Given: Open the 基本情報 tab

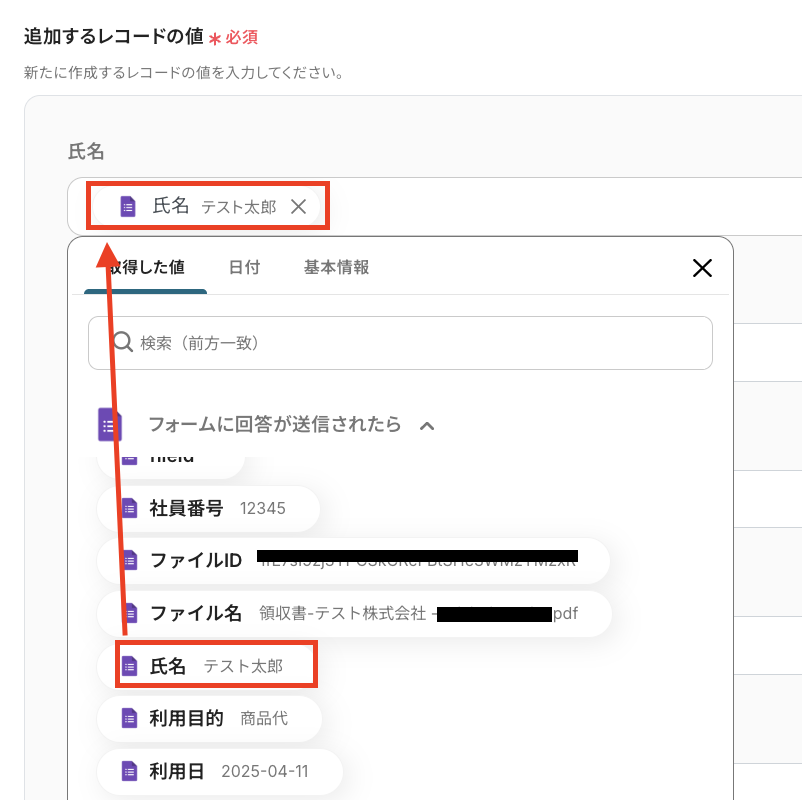Looking at the screenshot, I should [x=336, y=267].
